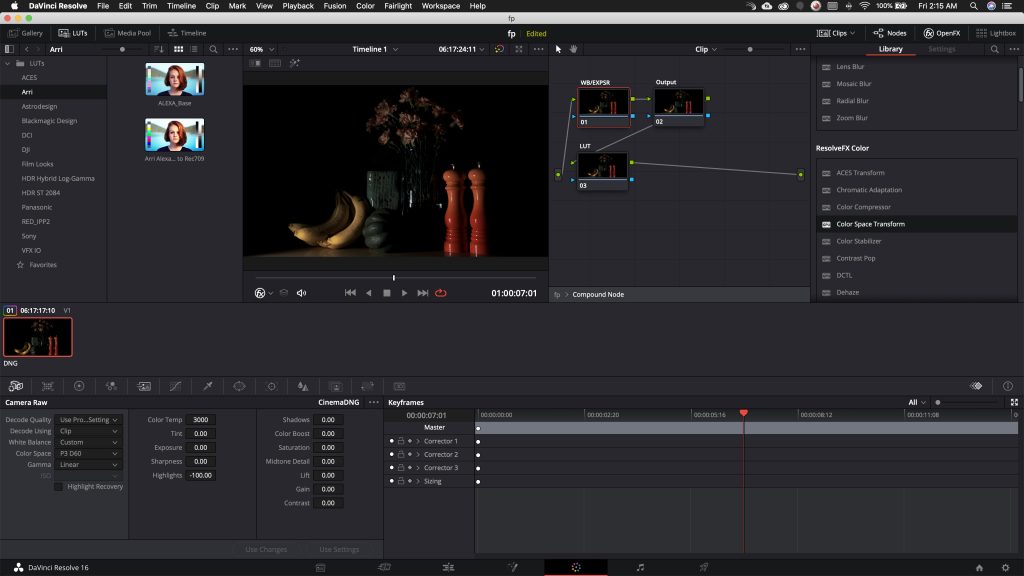The height and width of the screenshot is (576, 1024).
Task: Select the Qualifier eyedropper palette
Action: coord(207,386)
